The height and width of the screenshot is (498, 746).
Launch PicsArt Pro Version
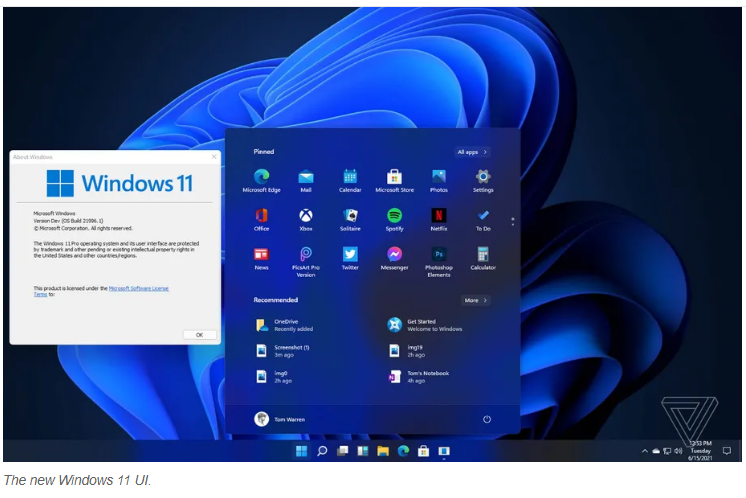[x=305, y=262]
